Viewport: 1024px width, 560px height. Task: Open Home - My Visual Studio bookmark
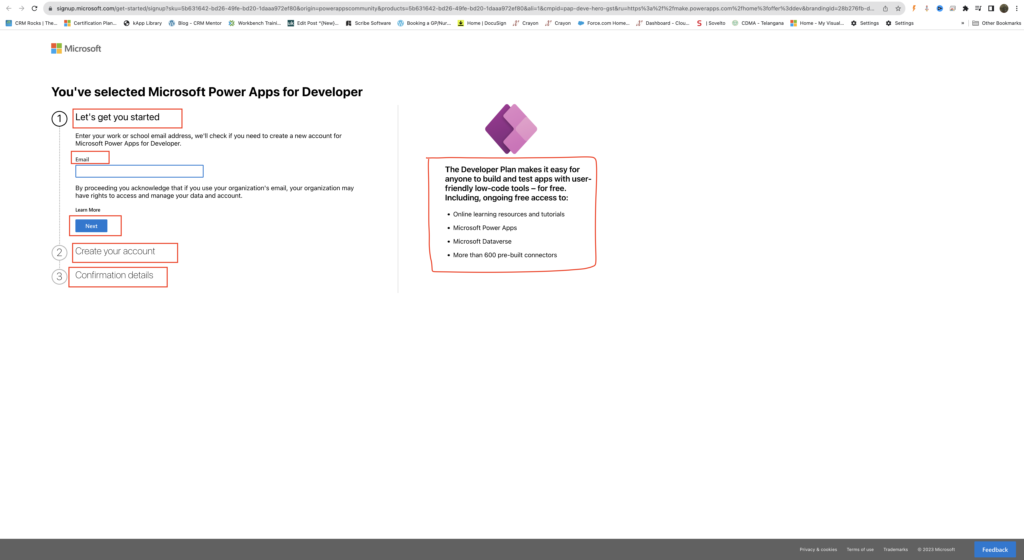816,23
